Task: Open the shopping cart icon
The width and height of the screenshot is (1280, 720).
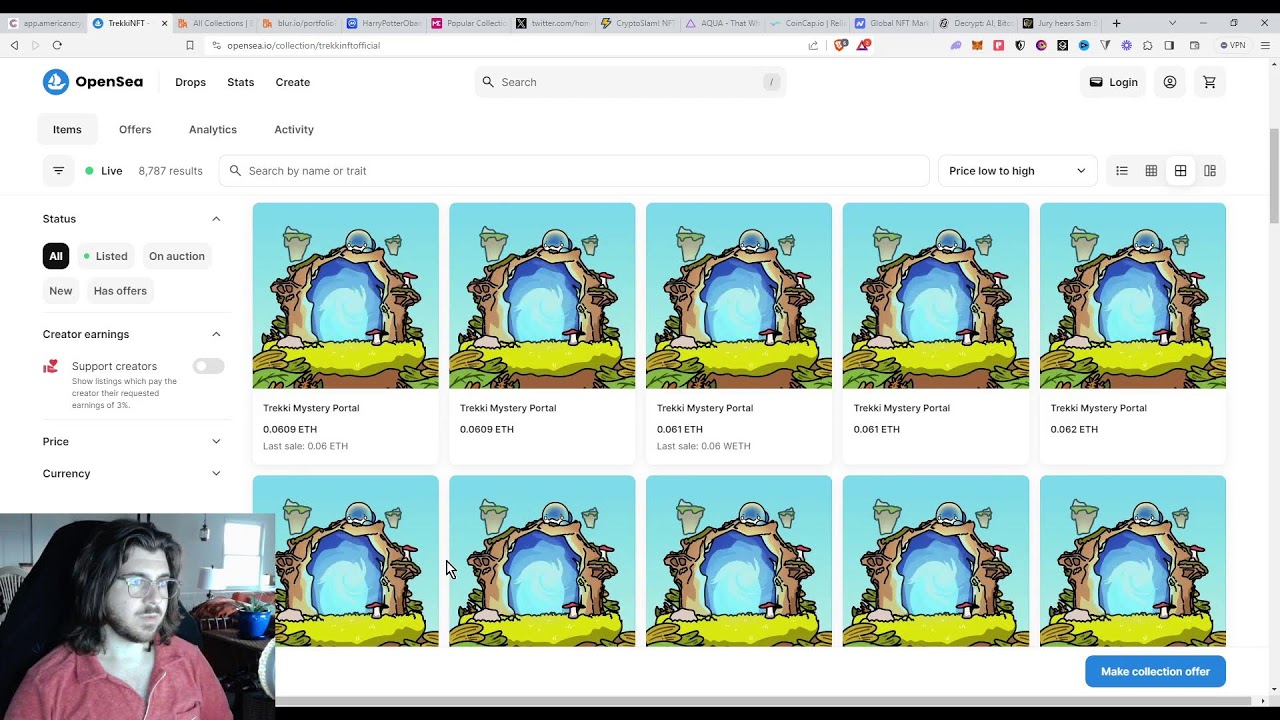Action: tap(1209, 82)
